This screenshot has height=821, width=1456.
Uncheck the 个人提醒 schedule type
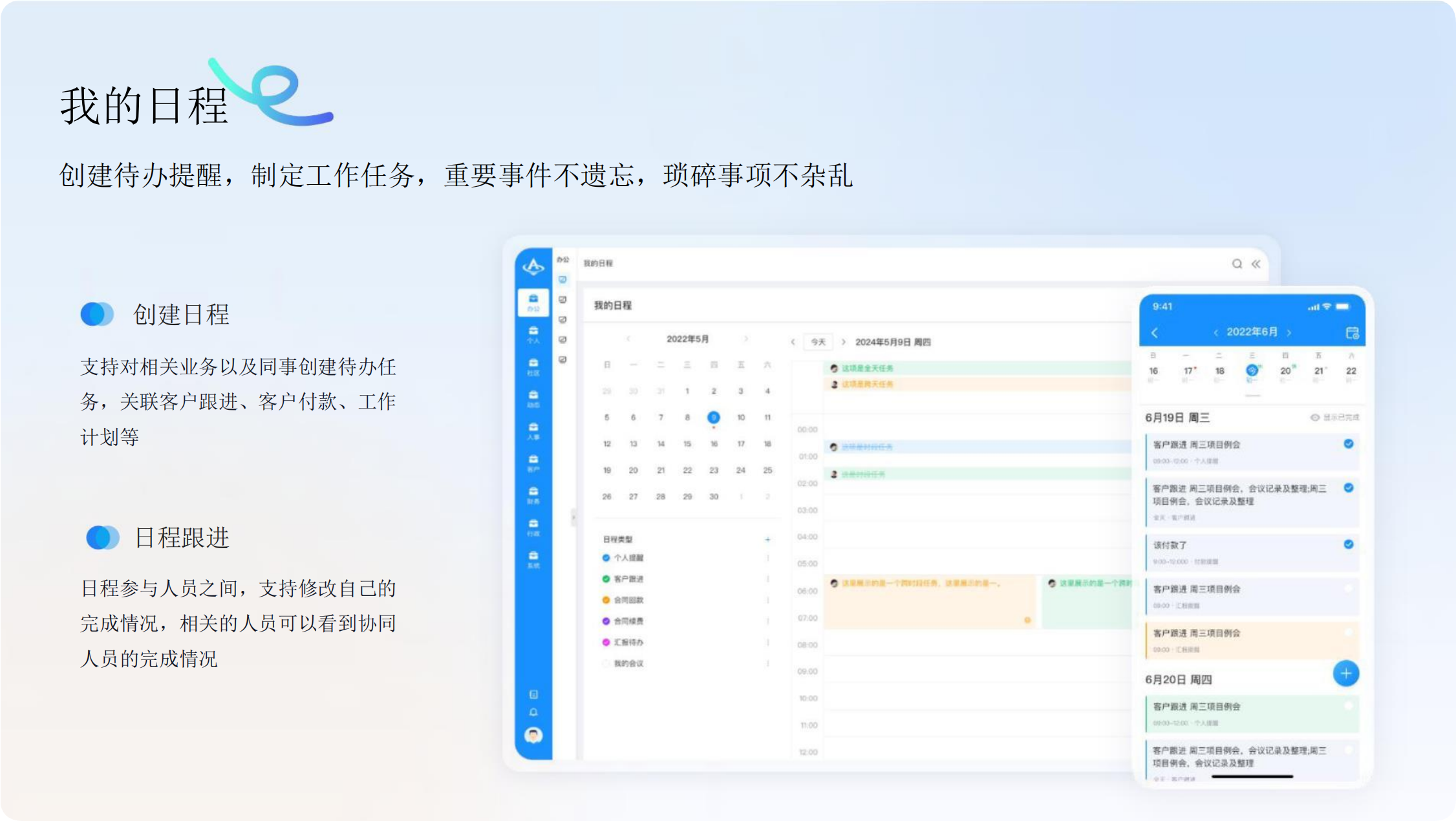point(606,558)
